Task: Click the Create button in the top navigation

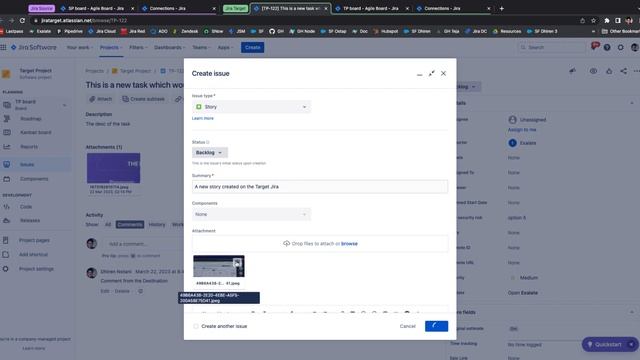Action: [x=252, y=47]
